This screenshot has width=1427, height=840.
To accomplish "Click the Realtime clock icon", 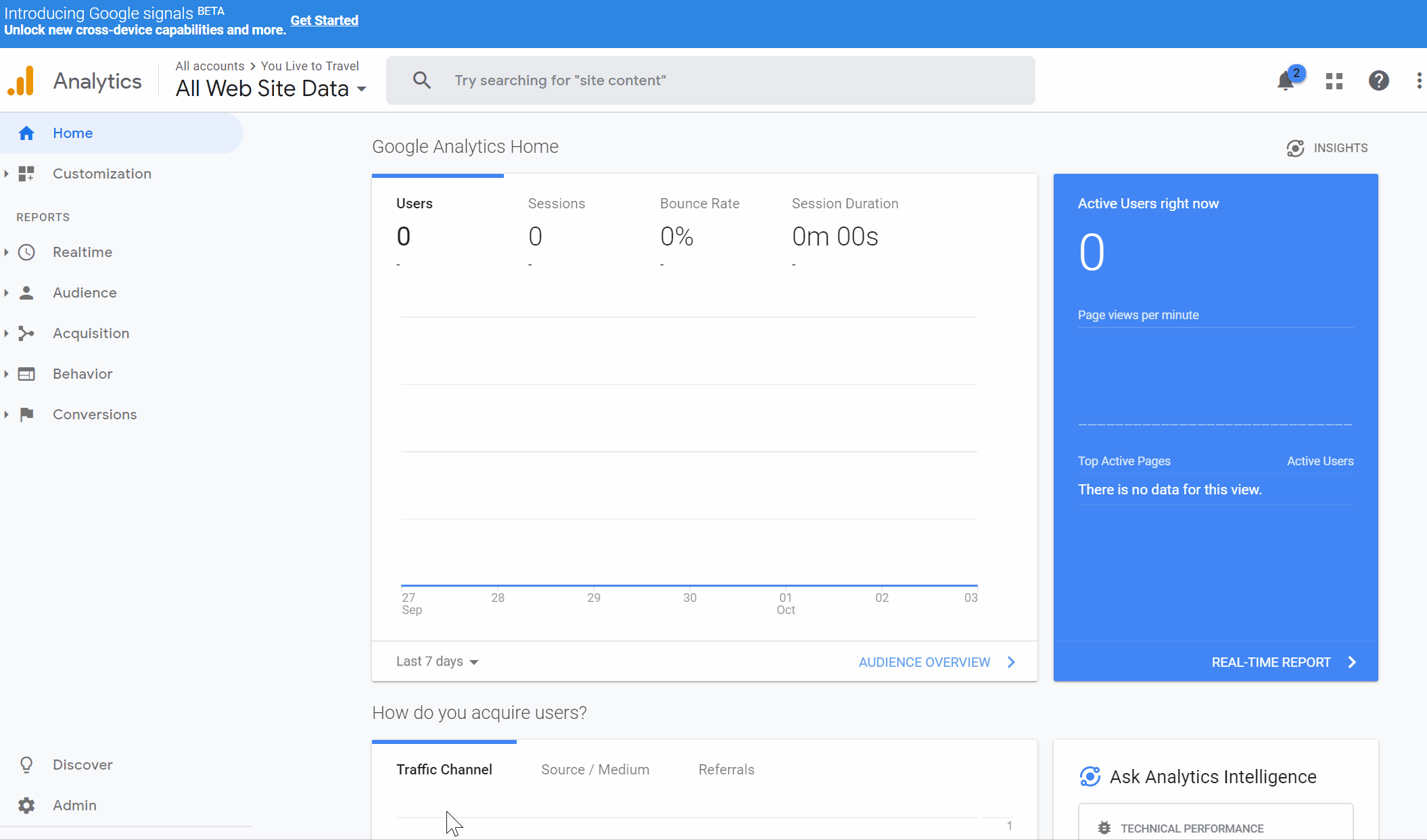I will (x=26, y=252).
